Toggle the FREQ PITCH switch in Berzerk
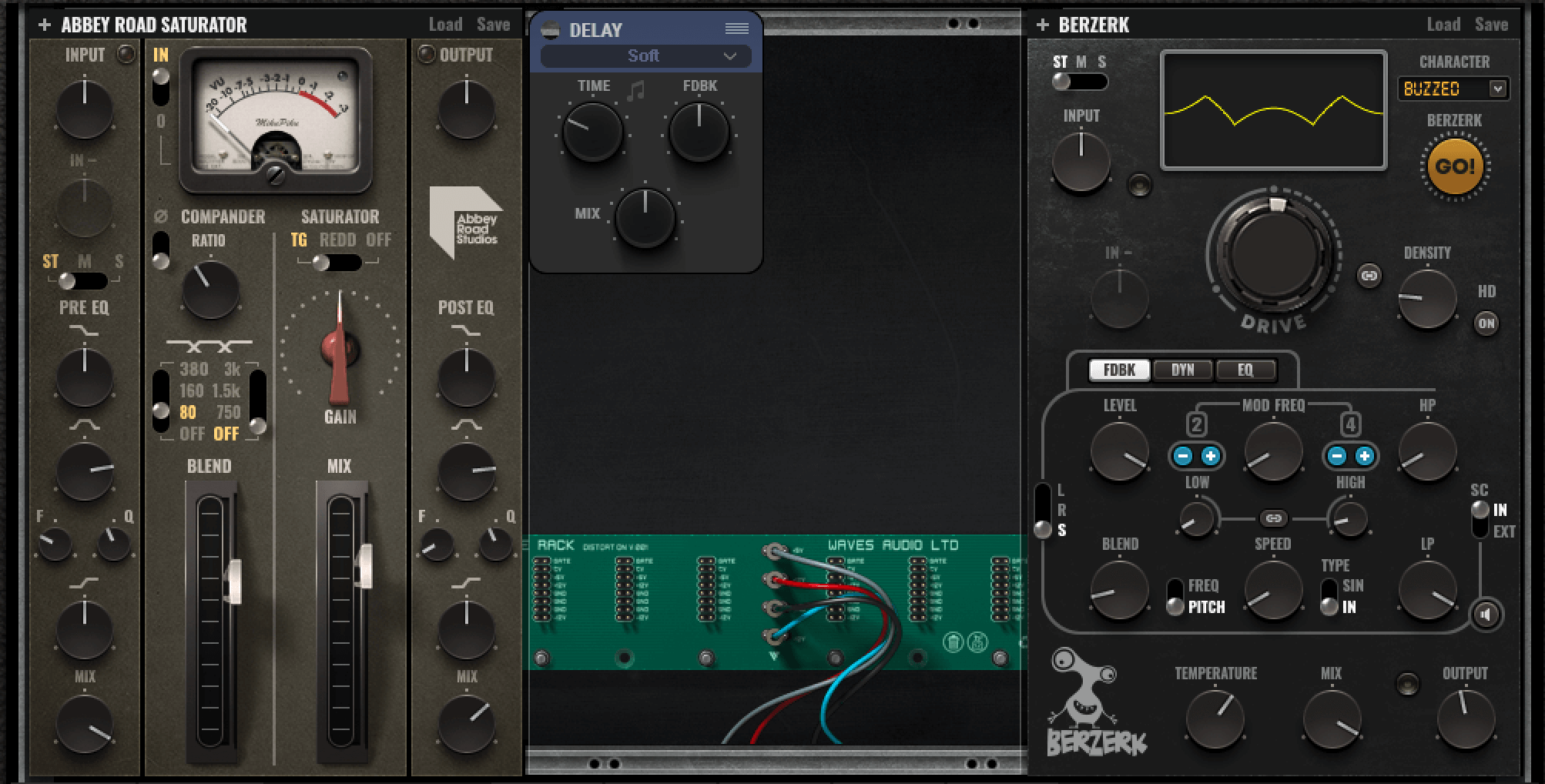 point(1175,597)
